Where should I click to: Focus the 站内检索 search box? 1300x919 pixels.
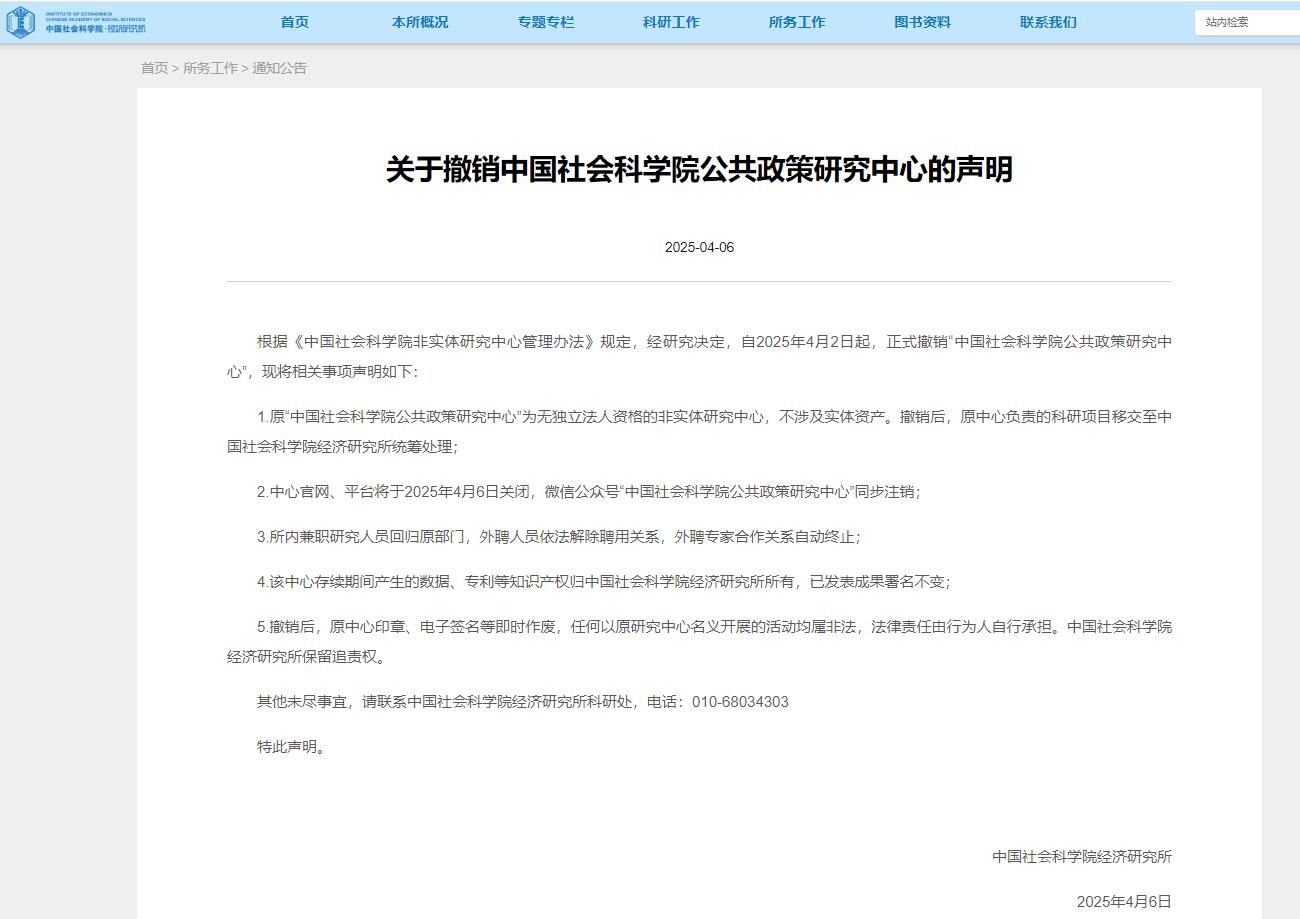point(1246,22)
